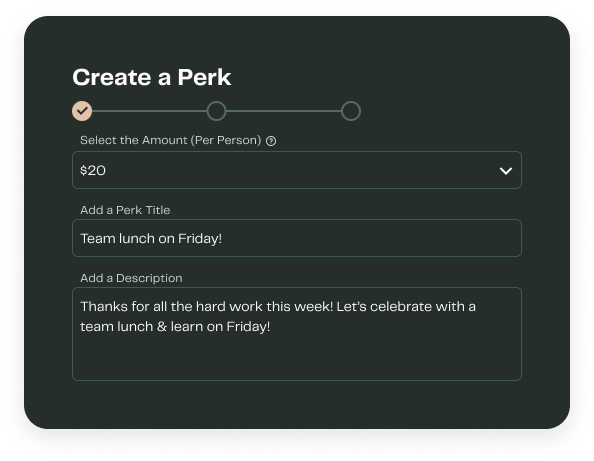The width and height of the screenshot is (594, 461).
Task: Click the completed first step checkmark circle
Action: [x=82, y=111]
